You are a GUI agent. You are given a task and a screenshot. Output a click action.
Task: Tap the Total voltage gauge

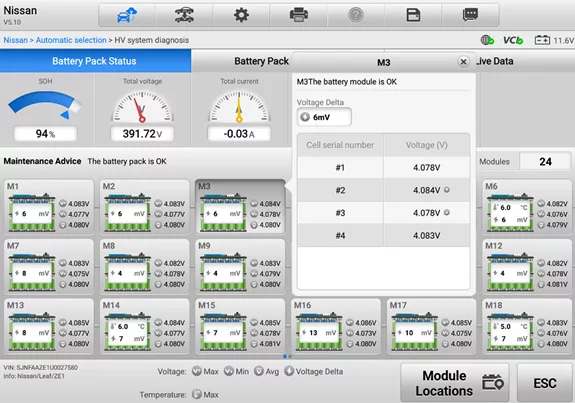click(x=142, y=106)
